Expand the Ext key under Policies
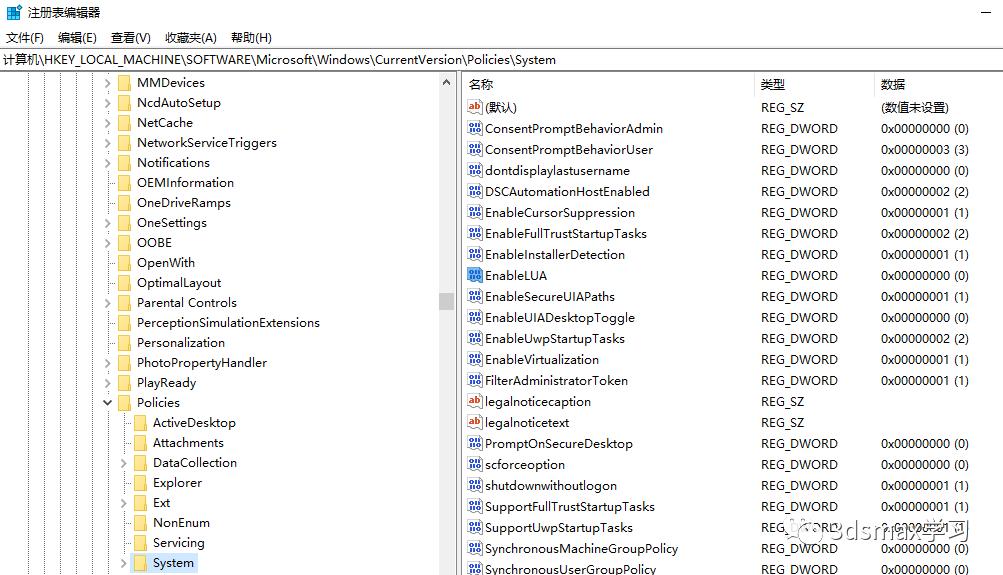Screen dimensions: 1003x575 click(123, 503)
